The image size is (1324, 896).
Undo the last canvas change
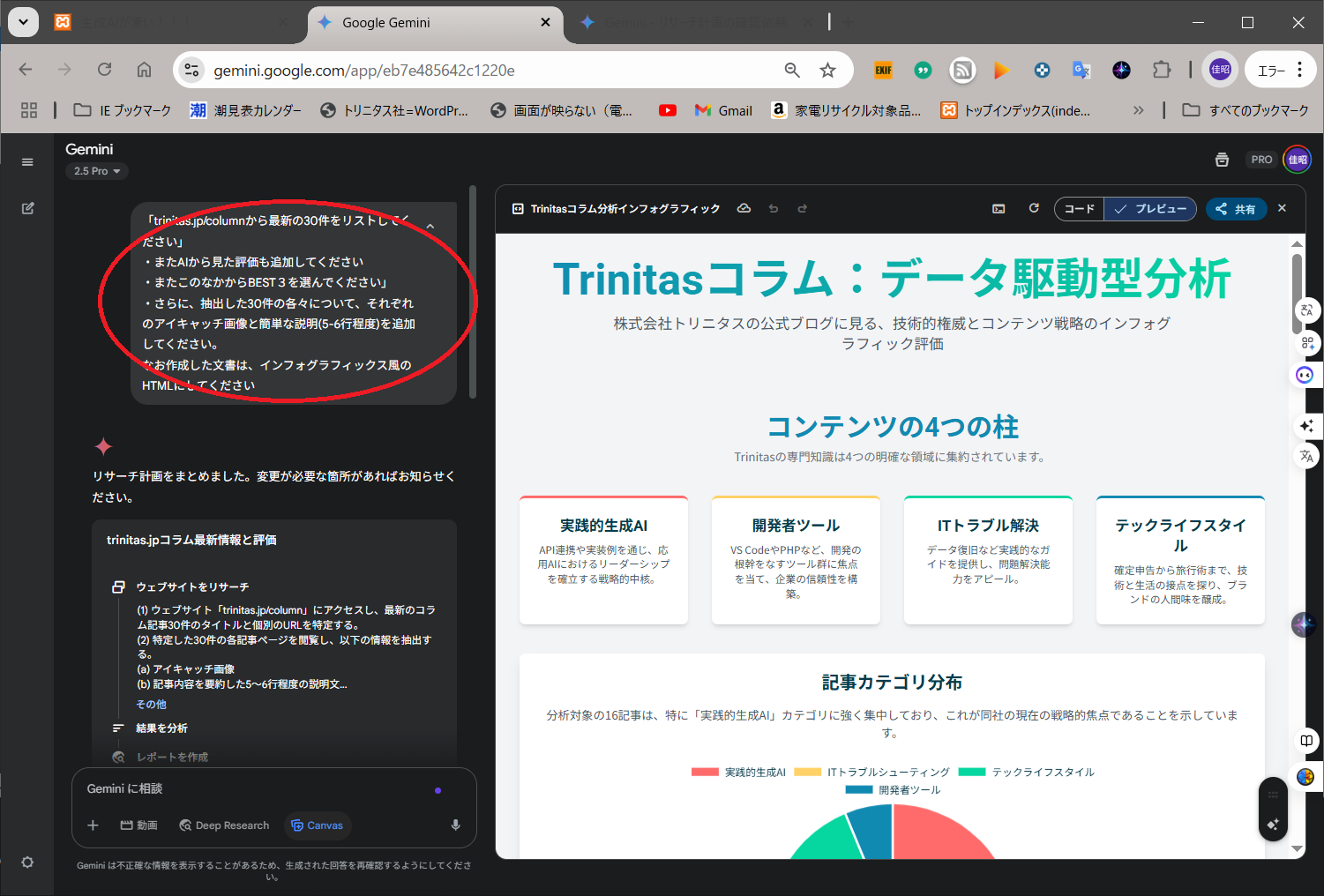coord(774,209)
